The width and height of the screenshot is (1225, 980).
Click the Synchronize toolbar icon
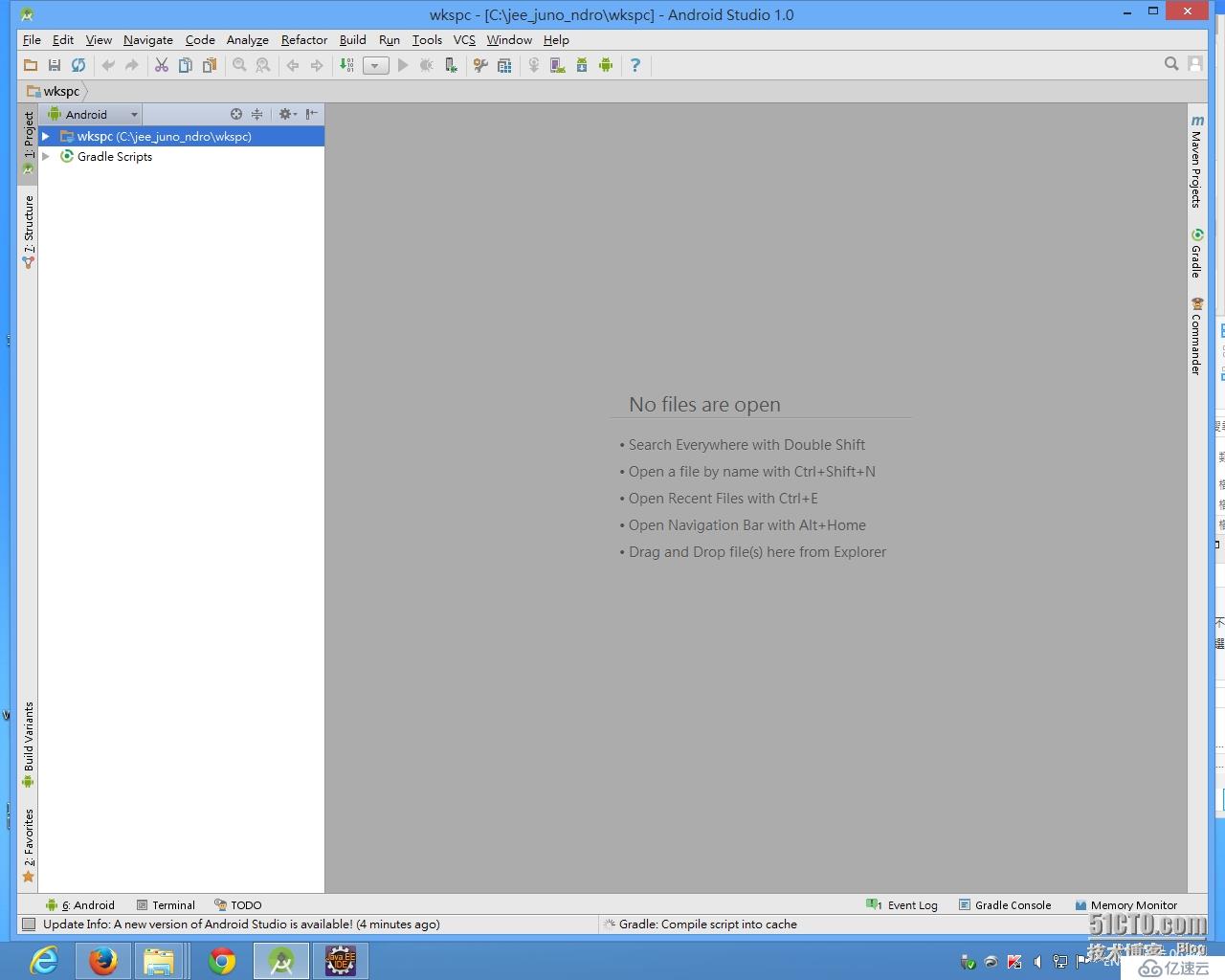[x=78, y=65]
